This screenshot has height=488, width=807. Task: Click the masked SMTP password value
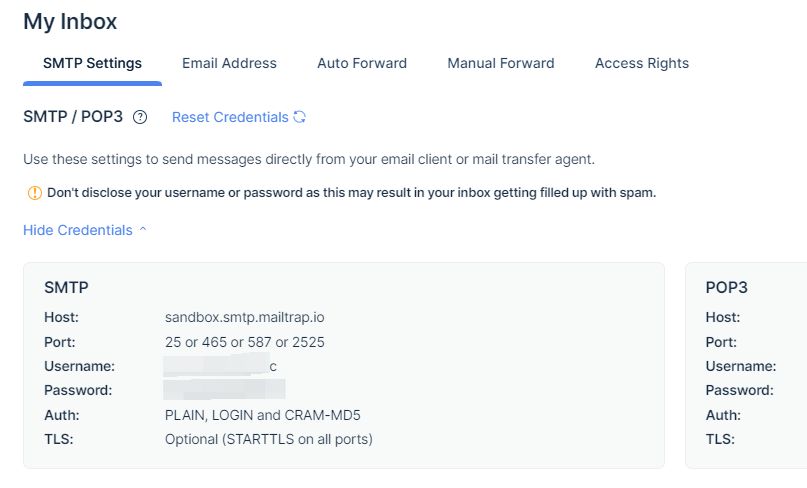click(225, 390)
